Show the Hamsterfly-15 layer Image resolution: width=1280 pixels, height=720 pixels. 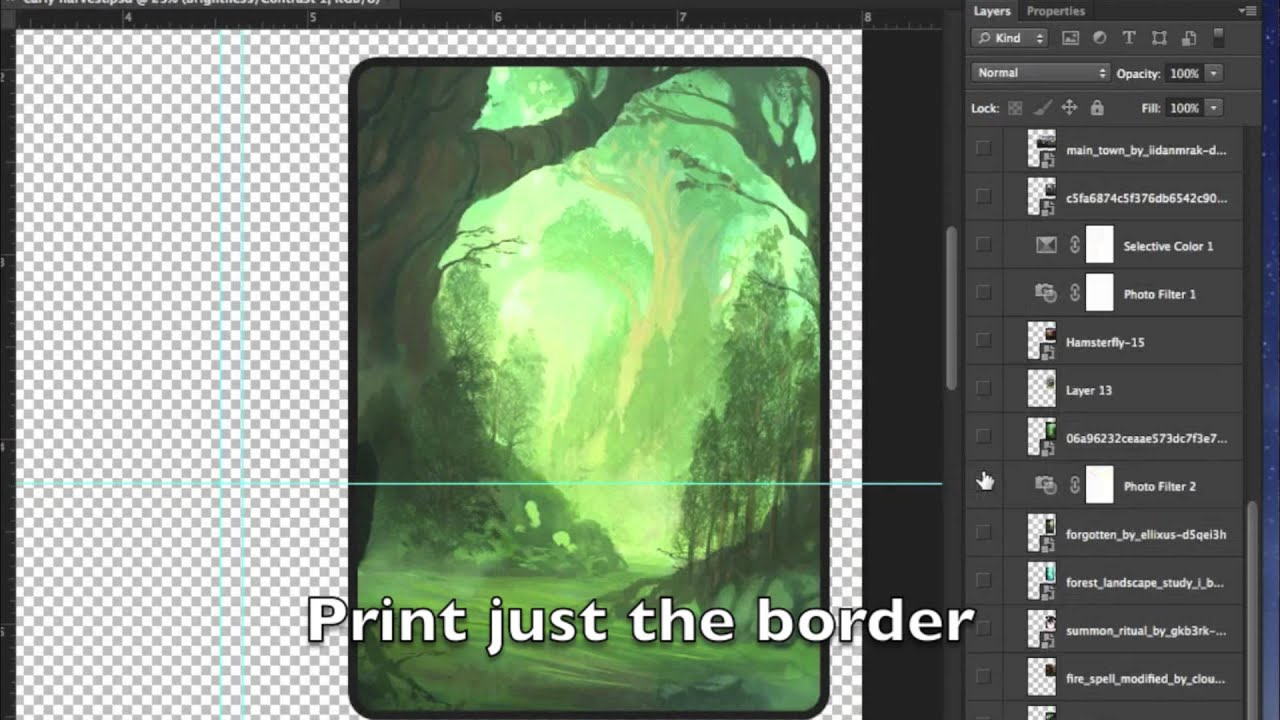(x=984, y=341)
